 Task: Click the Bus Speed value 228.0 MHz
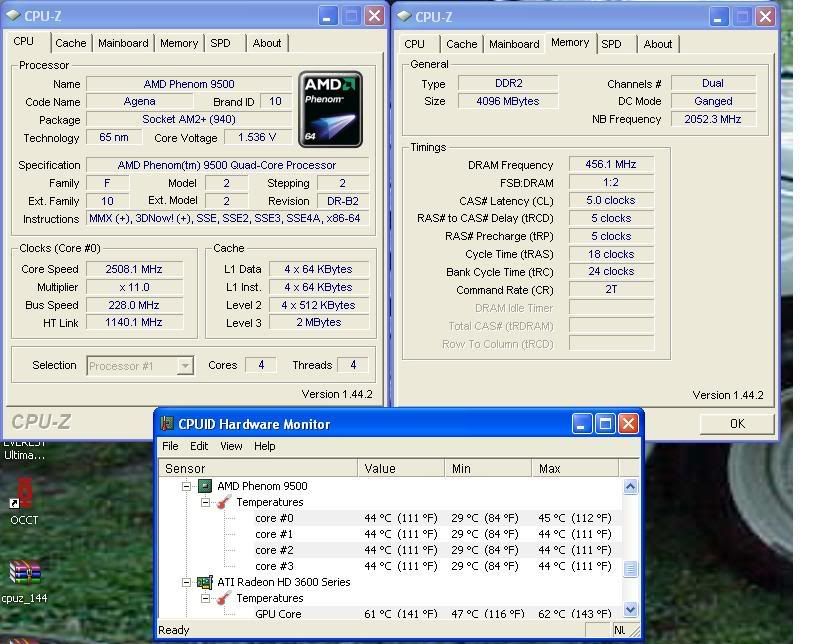click(x=134, y=305)
